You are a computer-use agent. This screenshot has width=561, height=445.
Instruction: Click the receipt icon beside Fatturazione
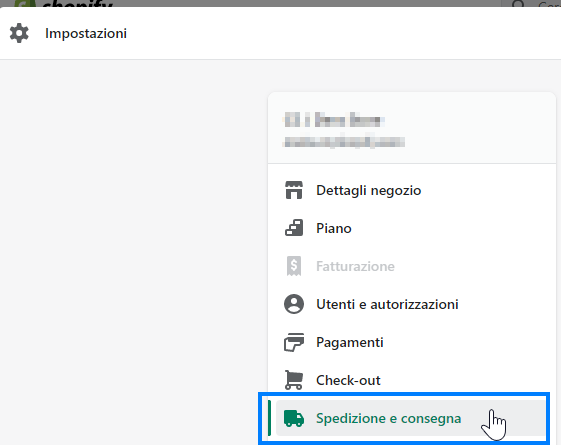click(x=294, y=266)
